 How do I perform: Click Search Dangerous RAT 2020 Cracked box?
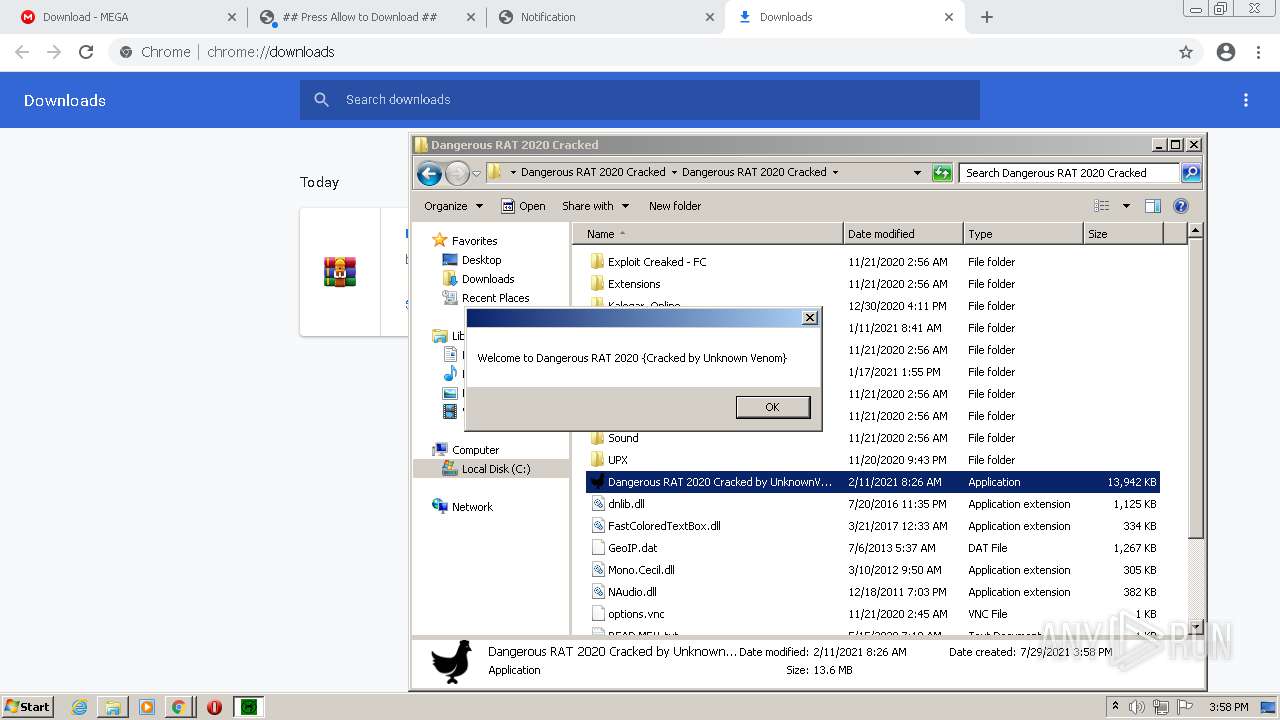click(x=1069, y=173)
